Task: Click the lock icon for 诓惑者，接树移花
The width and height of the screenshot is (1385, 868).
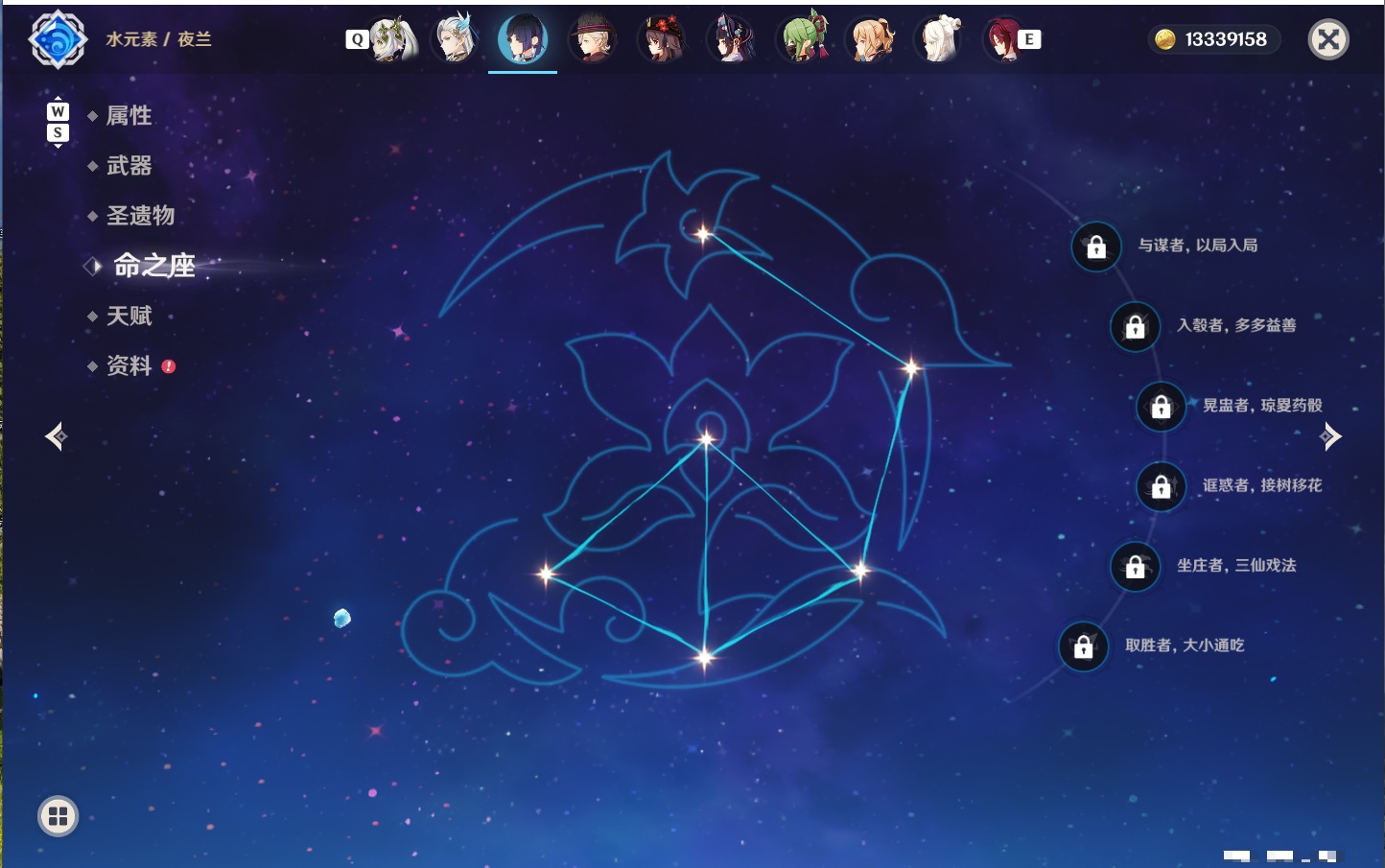Action: pos(1162,486)
